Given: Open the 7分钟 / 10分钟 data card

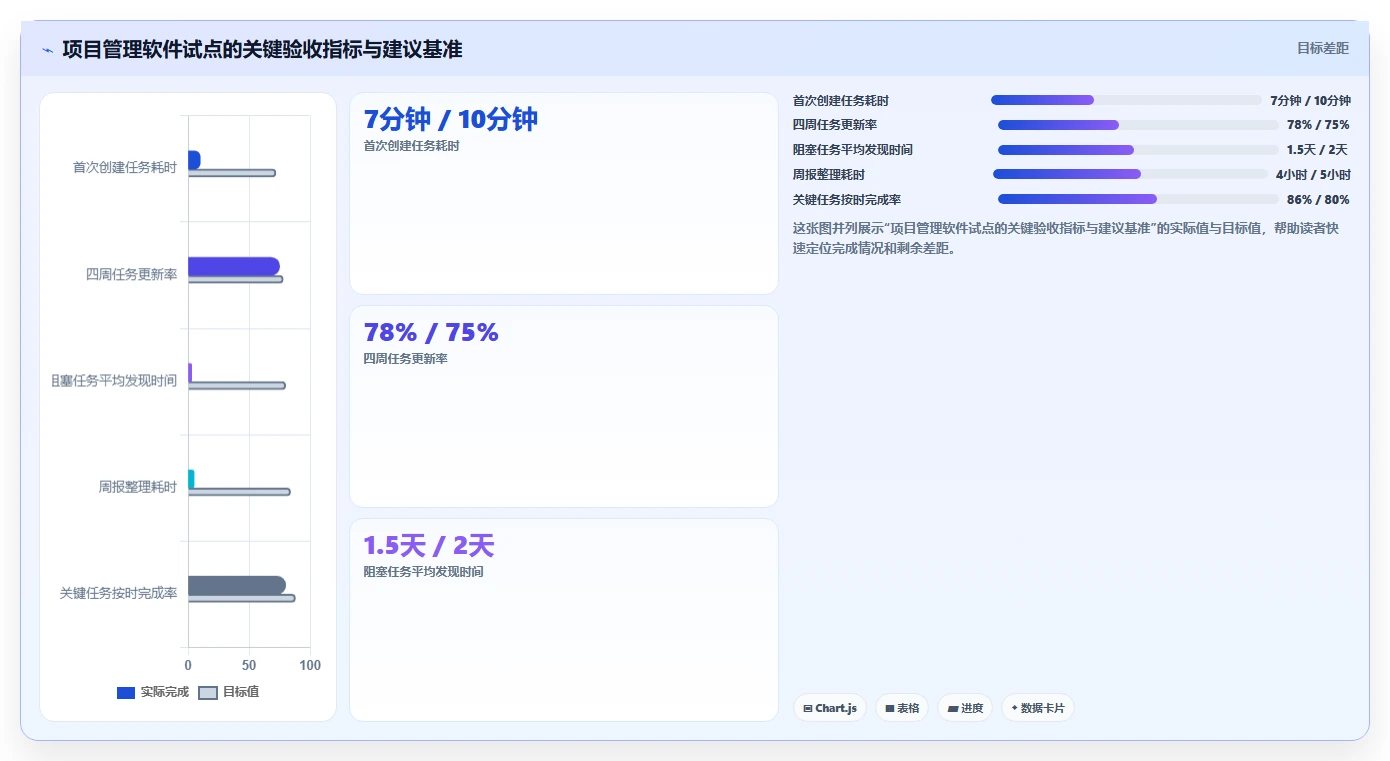Looking at the screenshot, I should pos(564,194).
